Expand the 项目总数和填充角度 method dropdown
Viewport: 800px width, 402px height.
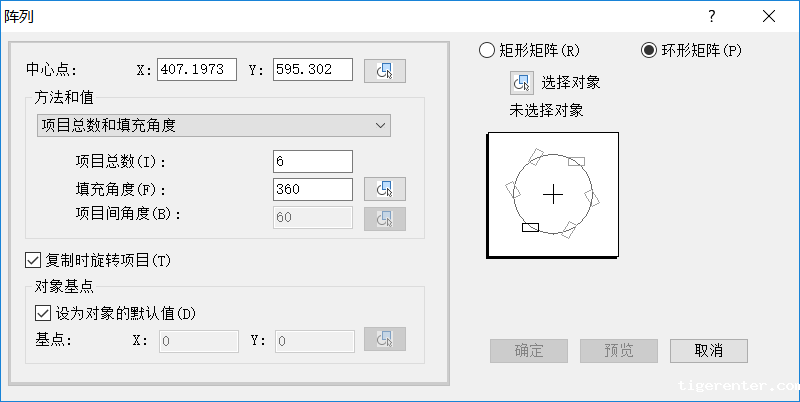(x=212, y=125)
